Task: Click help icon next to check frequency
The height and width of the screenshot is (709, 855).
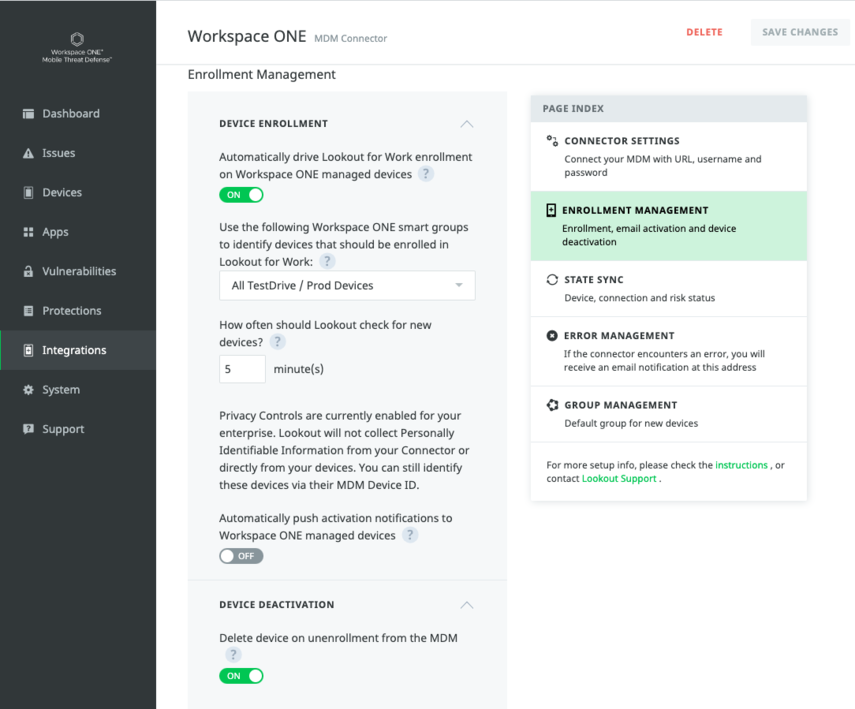Action: pos(278,342)
